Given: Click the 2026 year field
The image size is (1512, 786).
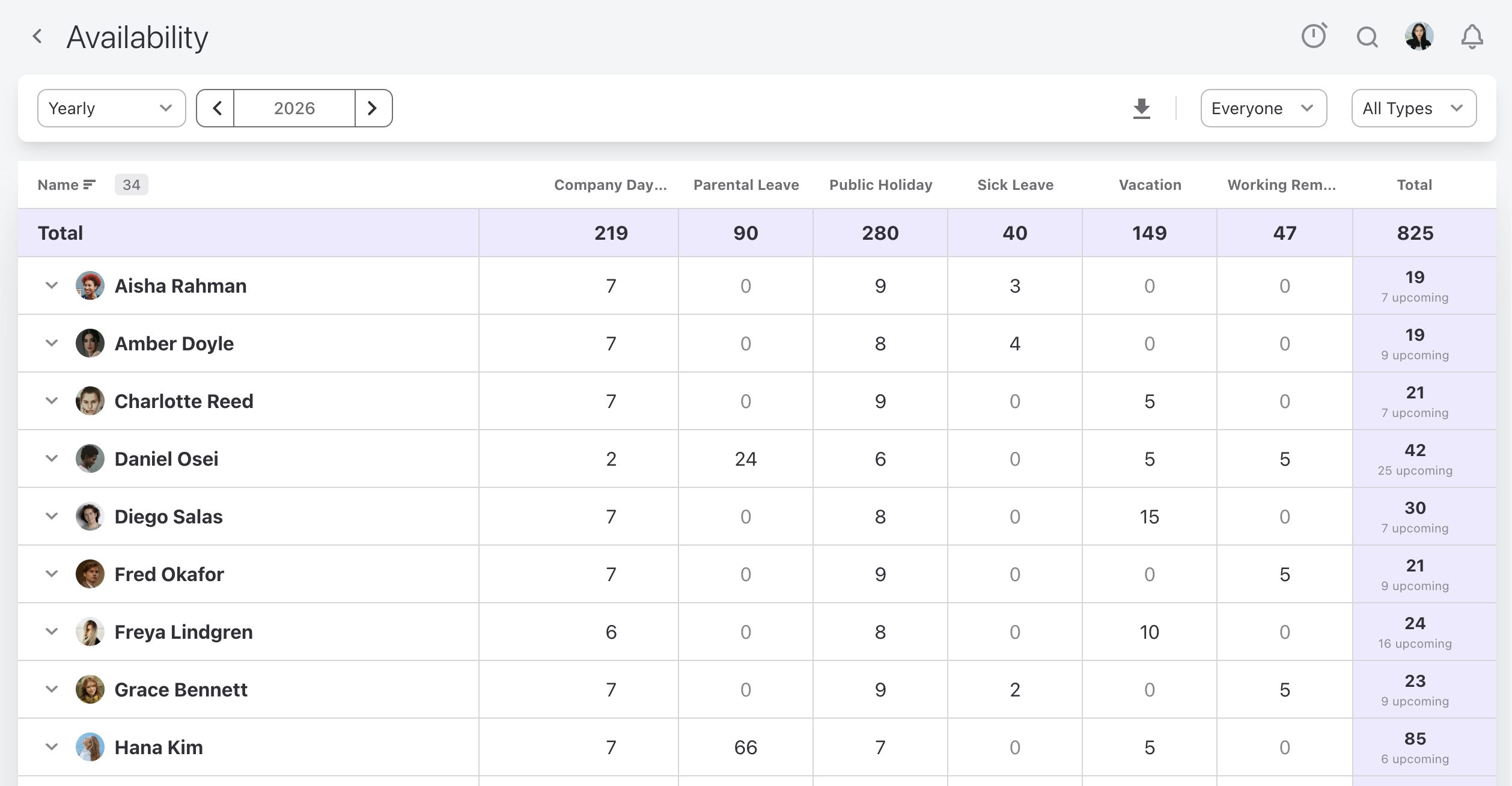Looking at the screenshot, I should pyautogui.click(x=294, y=108).
